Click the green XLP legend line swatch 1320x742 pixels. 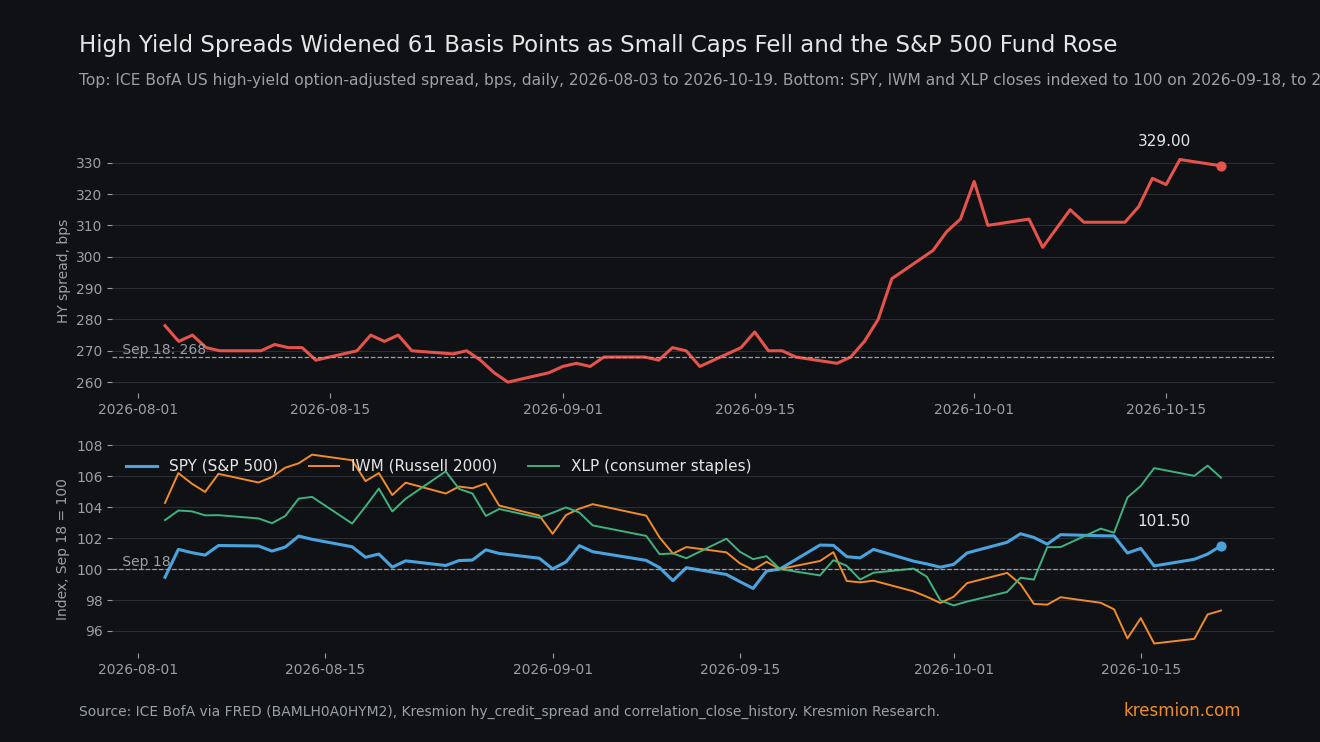[544, 467]
